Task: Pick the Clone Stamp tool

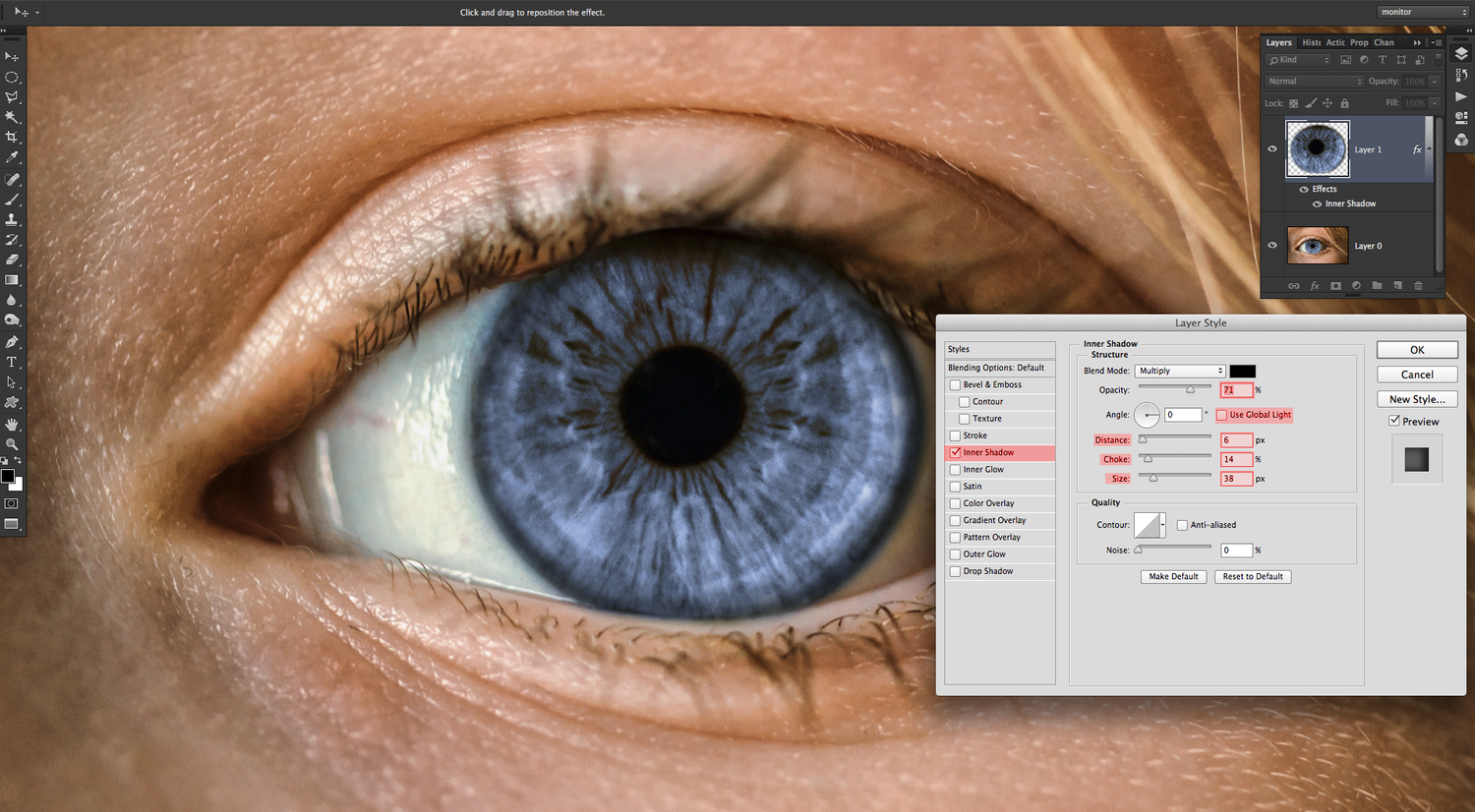Action: click(12, 219)
